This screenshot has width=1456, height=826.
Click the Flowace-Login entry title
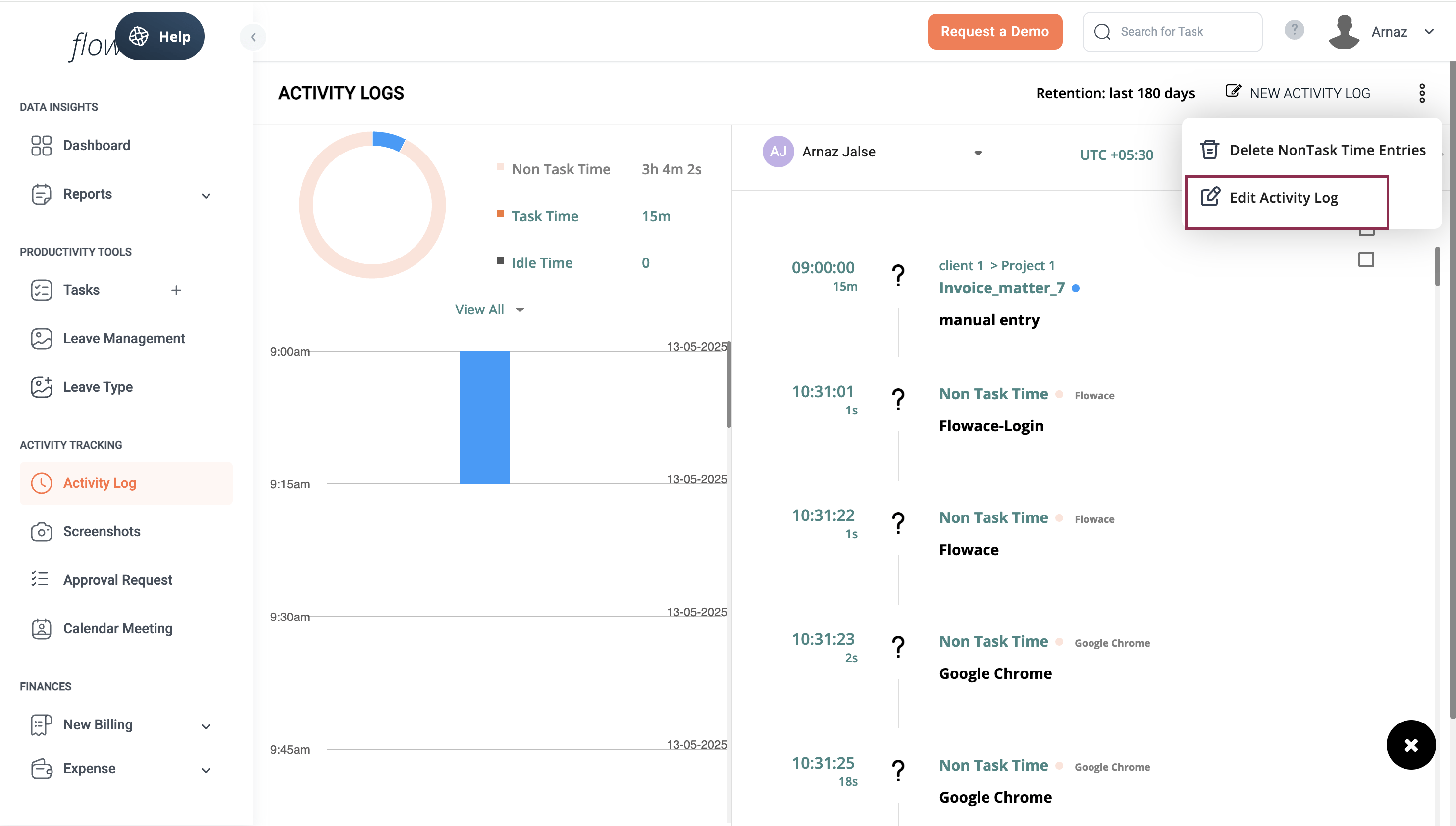991,426
